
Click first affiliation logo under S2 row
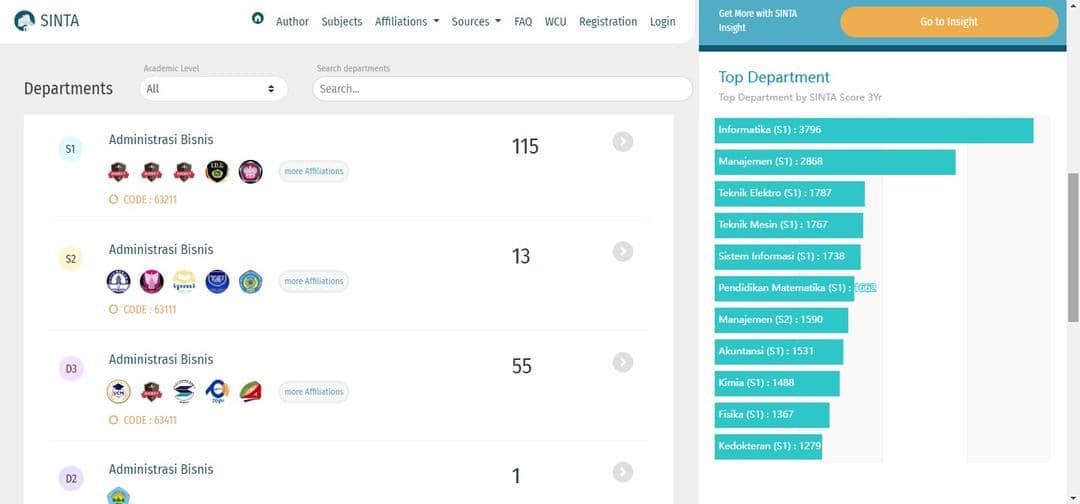point(118,282)
